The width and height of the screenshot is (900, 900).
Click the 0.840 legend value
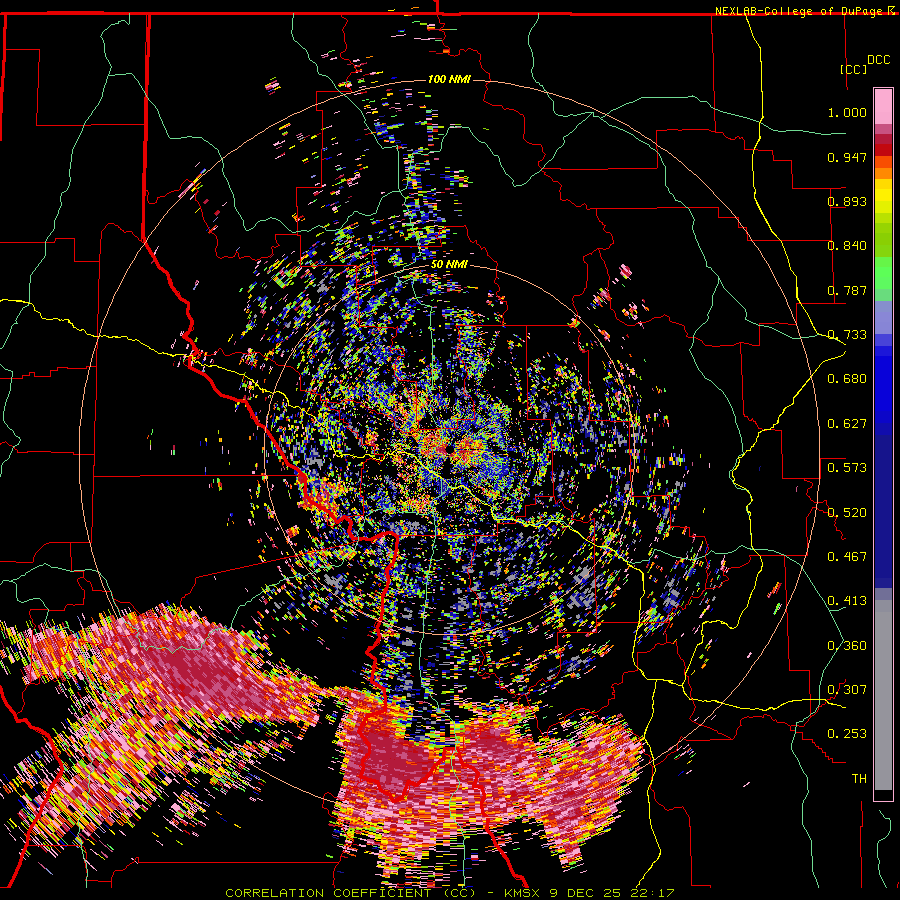click(847, 246)
